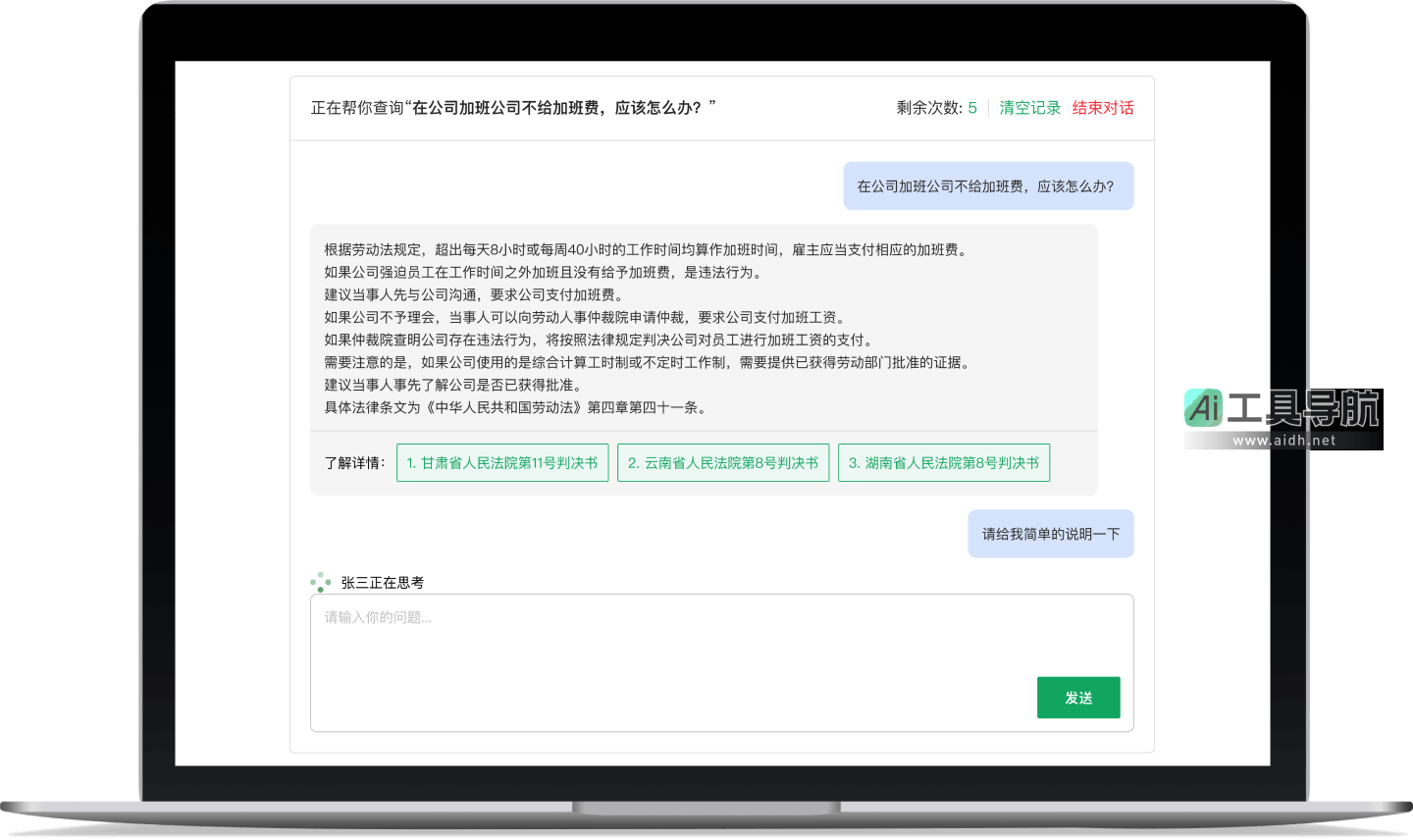
Task: Click the green thinking spinner icon
Action: tap(320, 583)
